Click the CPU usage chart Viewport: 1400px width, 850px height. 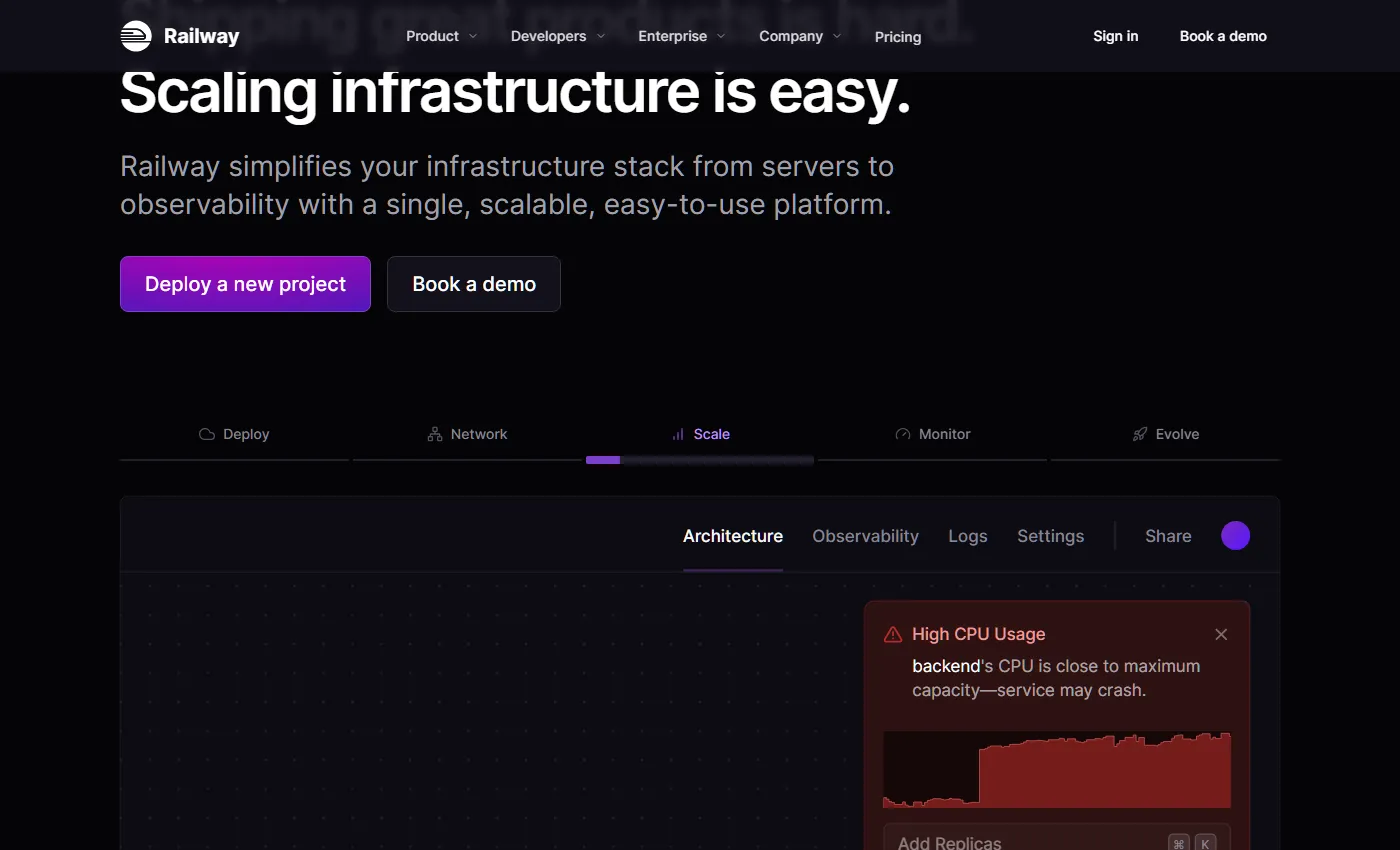click(x=1056, y=770)
